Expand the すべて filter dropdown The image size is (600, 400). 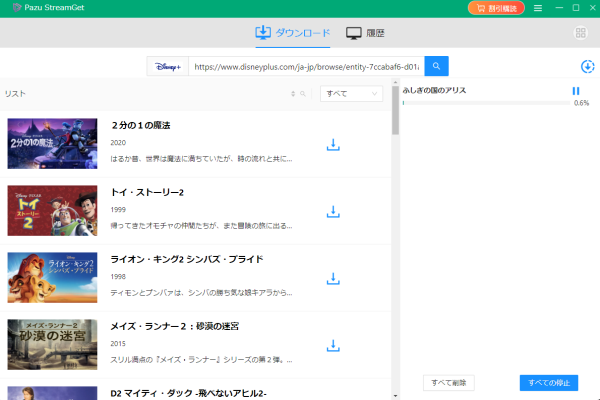[351, 94]
